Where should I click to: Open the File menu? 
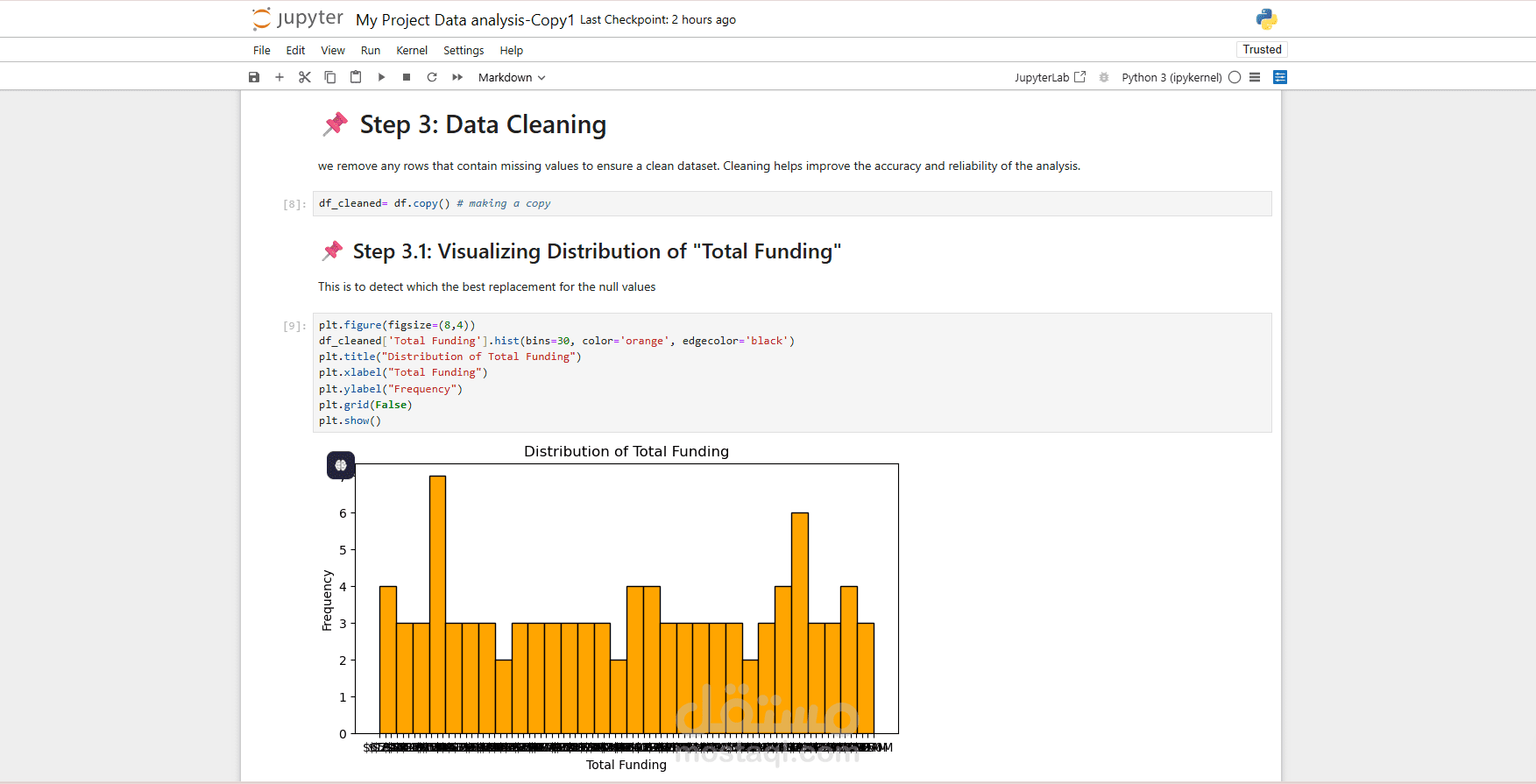point(262,51)
